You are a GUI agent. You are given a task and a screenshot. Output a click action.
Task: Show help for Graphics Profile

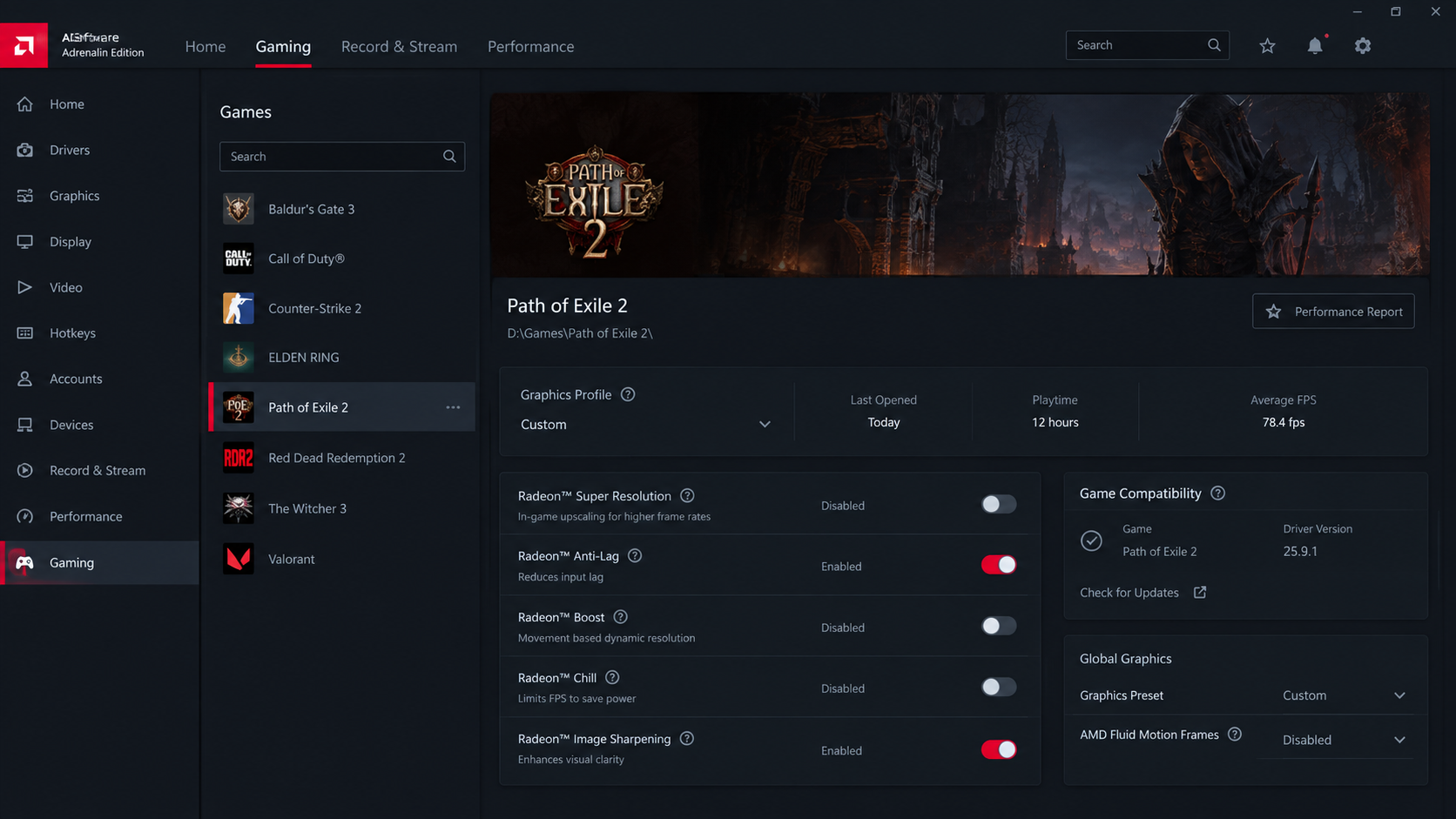pos(628,394)
